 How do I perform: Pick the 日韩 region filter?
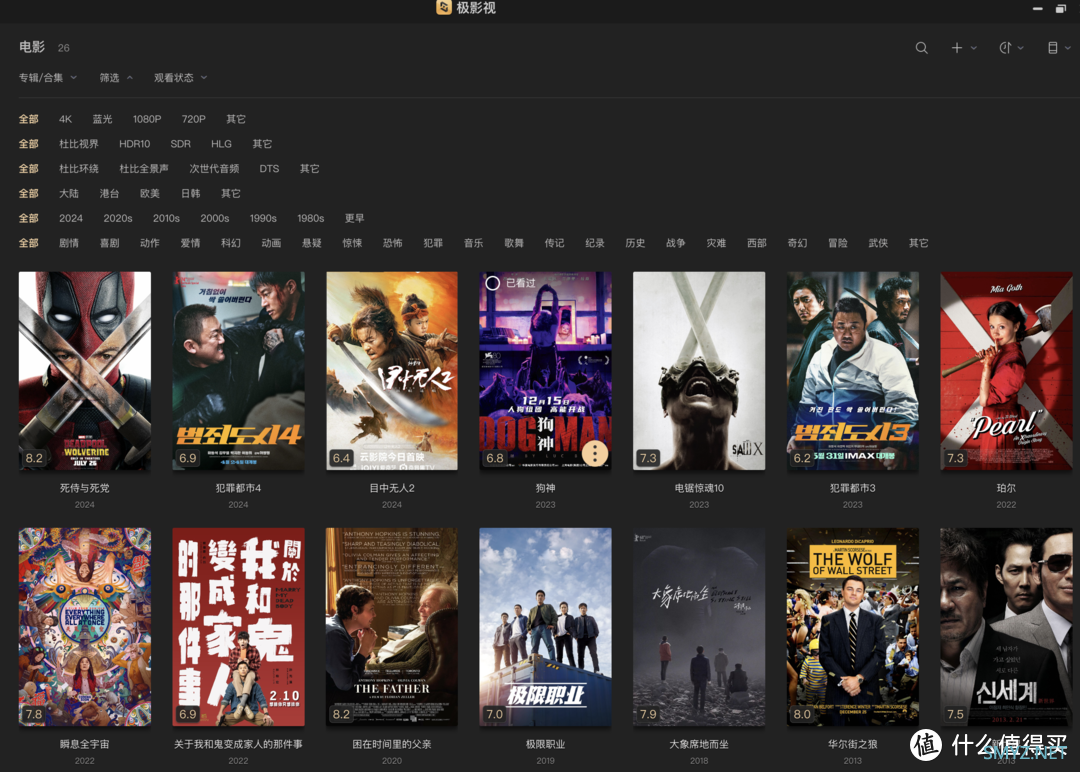pyautogui.click(x=190, y=194)
